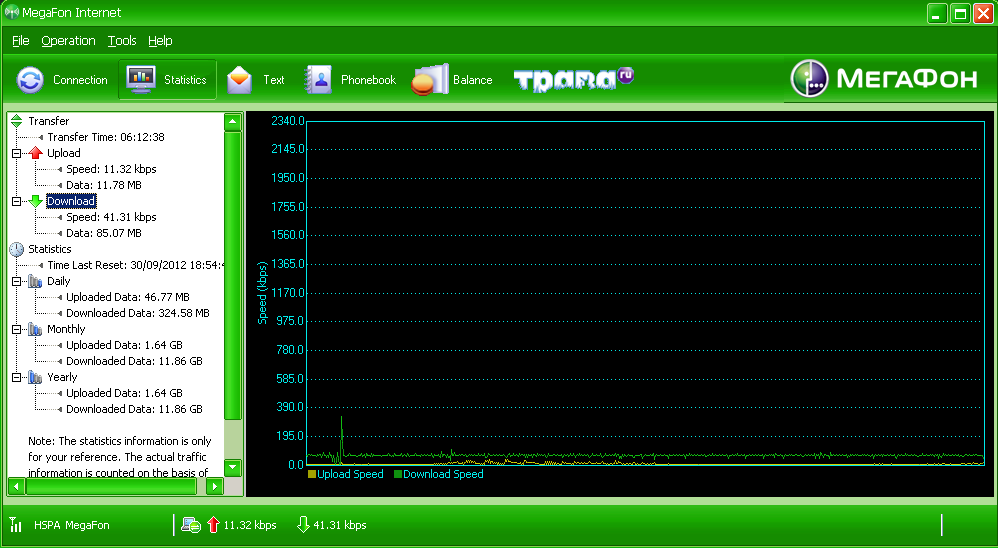Click the green Download arrow icon in tree
The image size is (998, 548).
[x=36, y=201]
